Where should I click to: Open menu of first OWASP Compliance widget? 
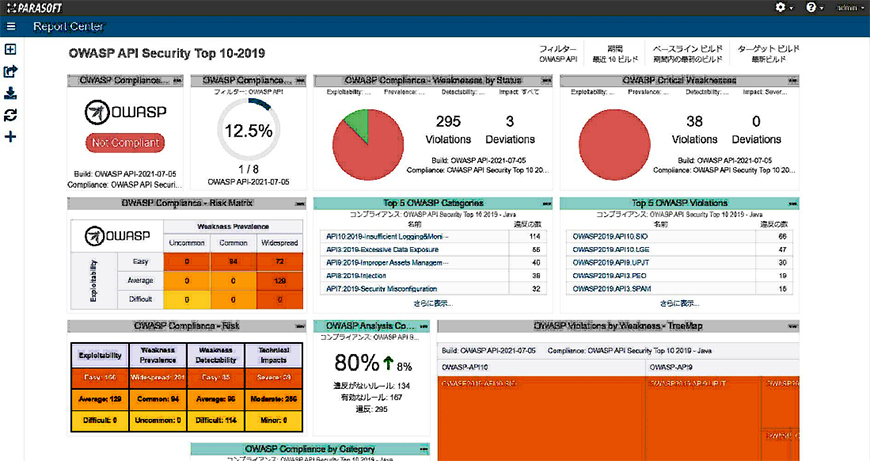coord(177,81)
